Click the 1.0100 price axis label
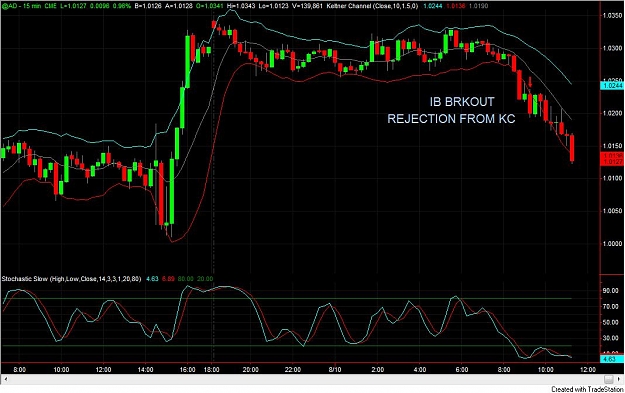The image size is (625, 393). click(612, 178)
